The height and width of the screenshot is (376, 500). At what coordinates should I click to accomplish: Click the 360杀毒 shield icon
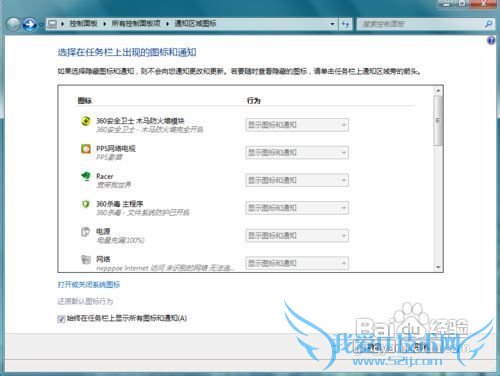pos(86,204)
